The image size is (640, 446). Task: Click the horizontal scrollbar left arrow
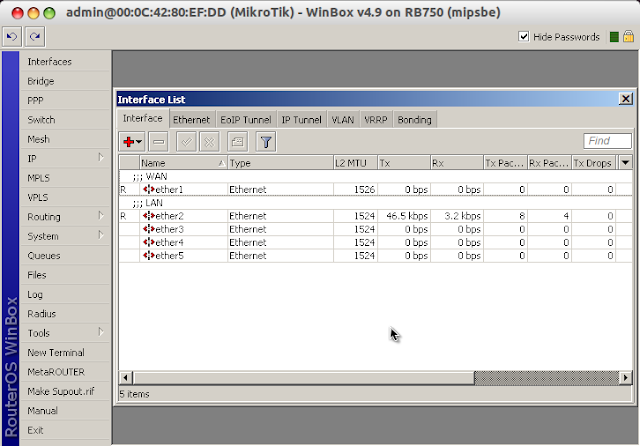click(x=126, y=378)
